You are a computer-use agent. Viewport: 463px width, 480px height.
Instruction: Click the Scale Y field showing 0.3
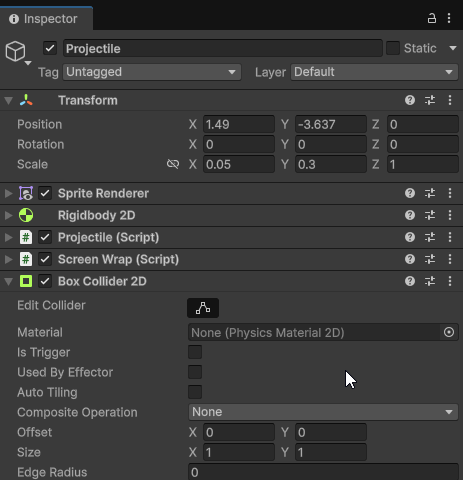pos(331,164)
